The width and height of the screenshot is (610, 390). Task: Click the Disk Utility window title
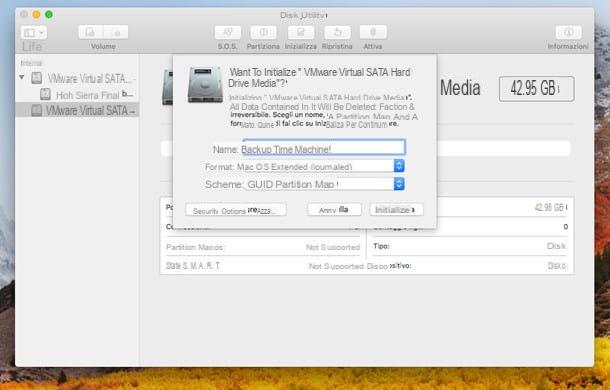tap(303, 15)
